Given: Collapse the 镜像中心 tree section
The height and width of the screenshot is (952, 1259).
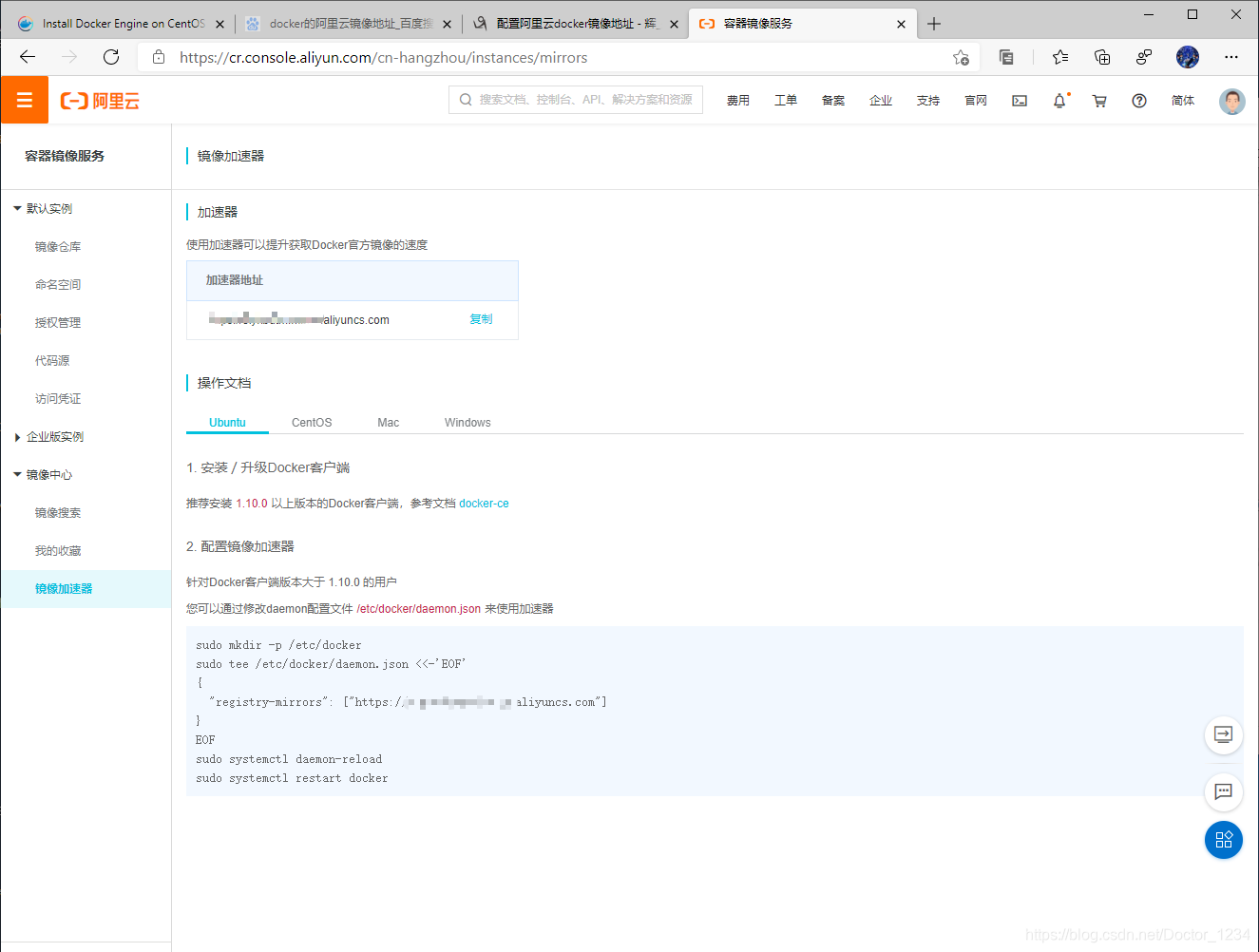Looking at the screenshot, I should [x=17, y=474].
